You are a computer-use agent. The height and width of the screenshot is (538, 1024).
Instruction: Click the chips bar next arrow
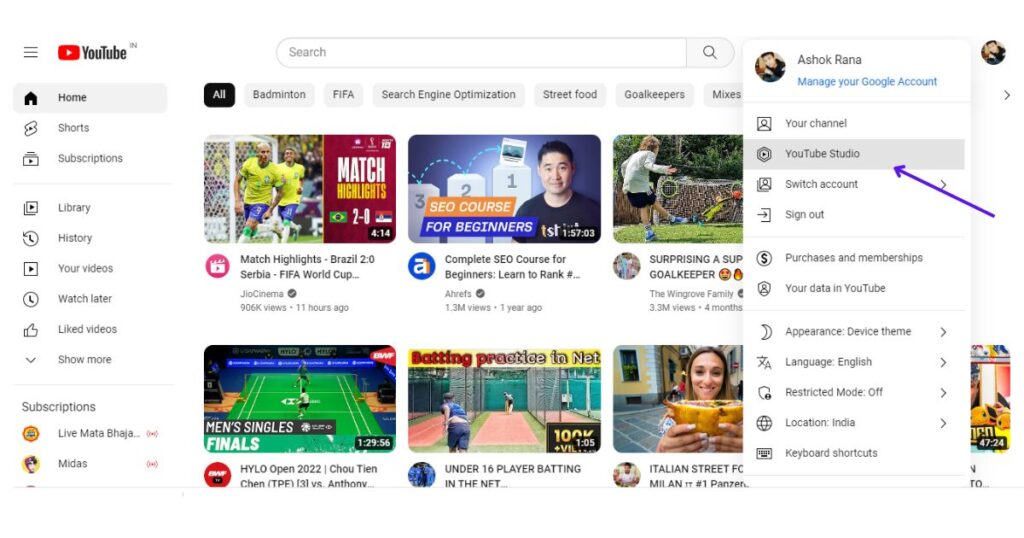[x=1006, y=95]
